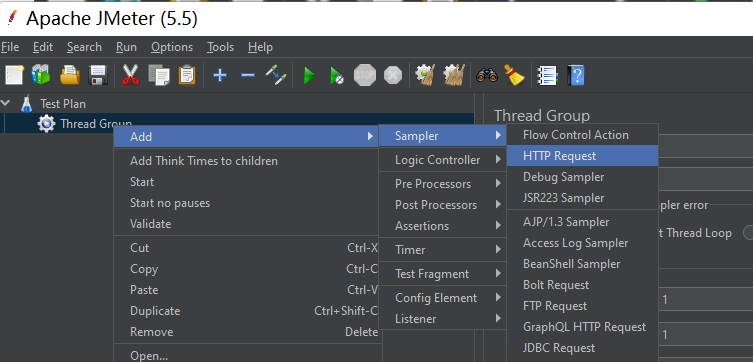Click the Open folder toolbar icon

70,75
